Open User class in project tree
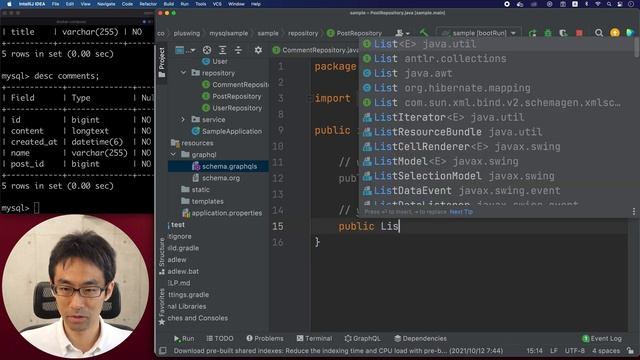Image resolution: width=640 pixels, height=360 pixels. 215,61
